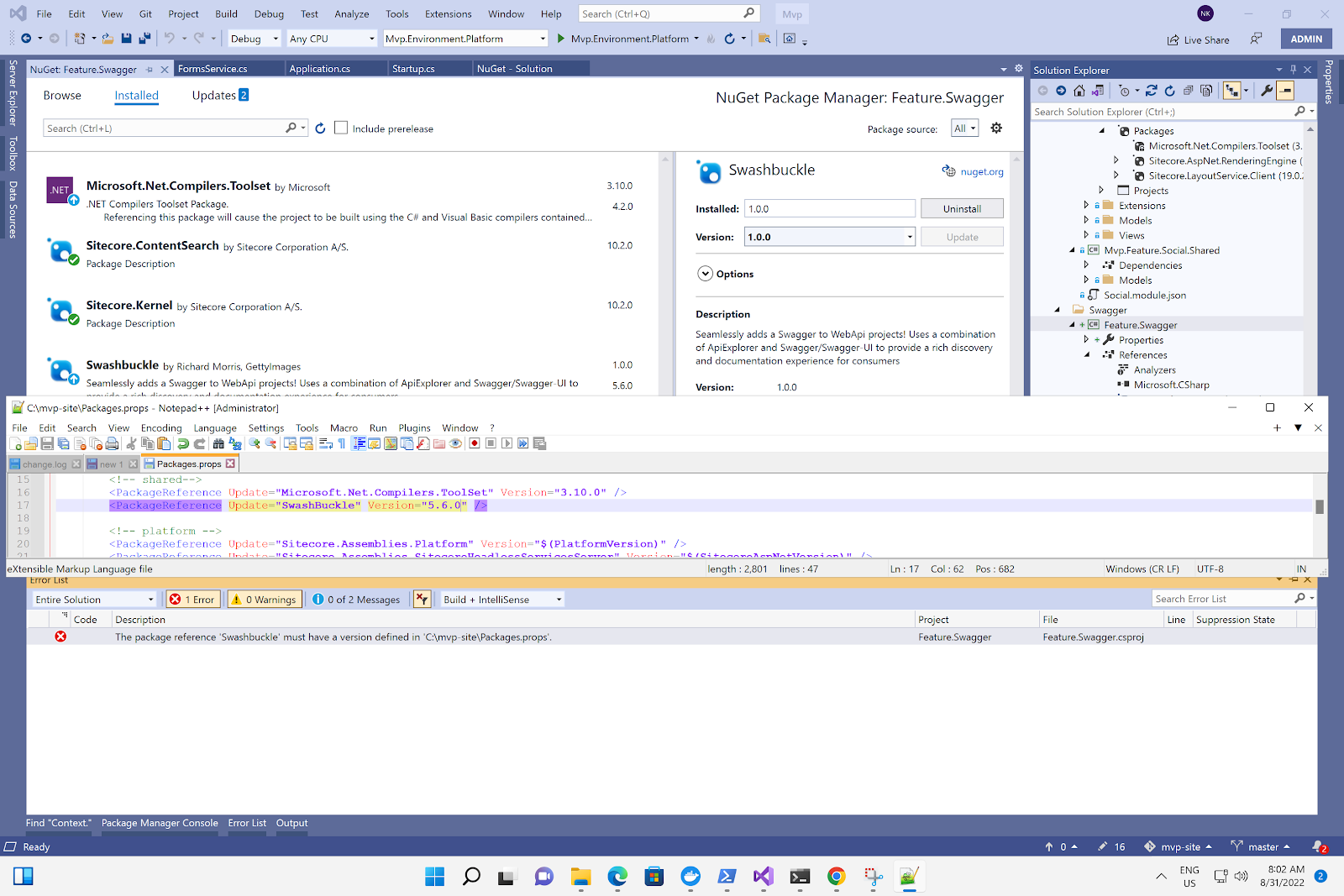
Task: Click Uninstall button for Swashbuckle
Action: [962, 208]
